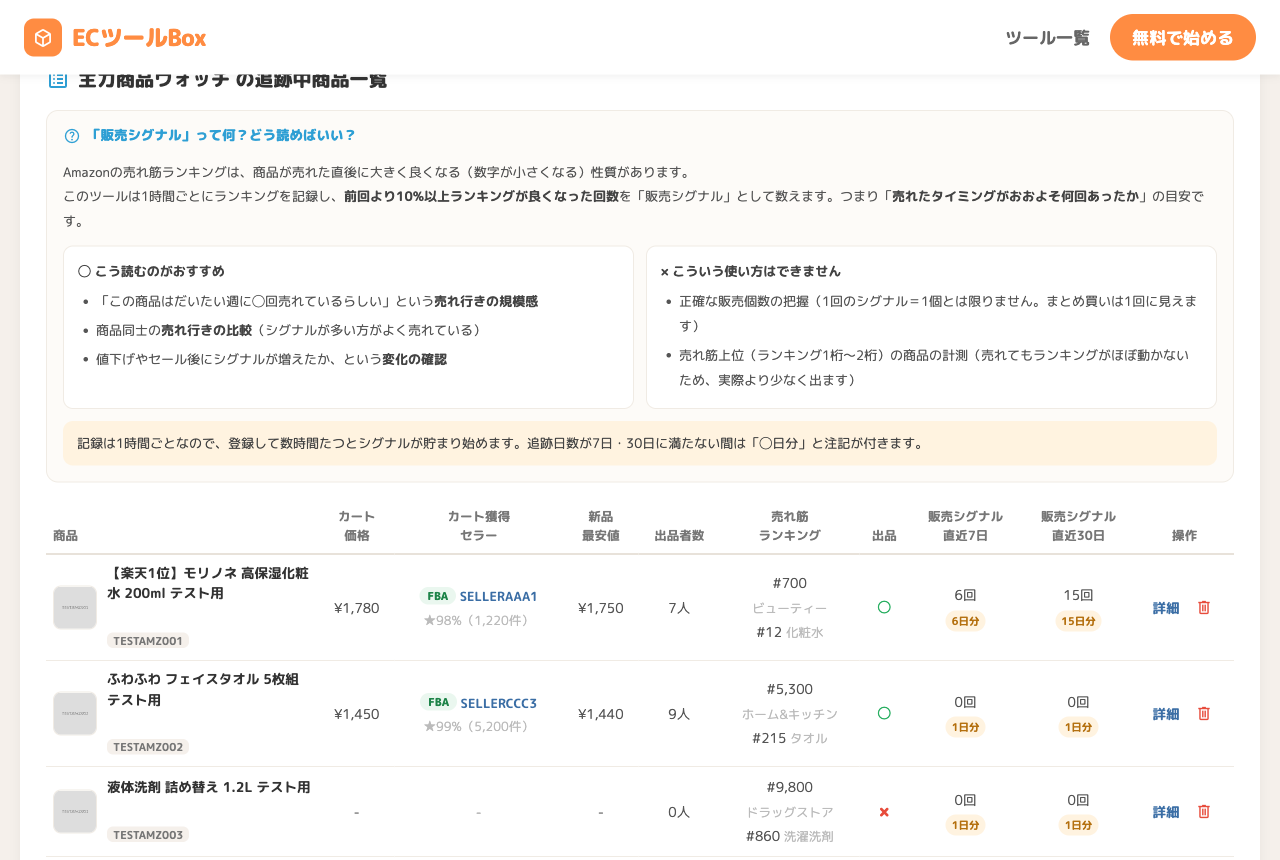This screenshot has height=860, width=1280.
Task: Click the list icon beside 追跡中商品一覧 heading
Action: (58, 79)
